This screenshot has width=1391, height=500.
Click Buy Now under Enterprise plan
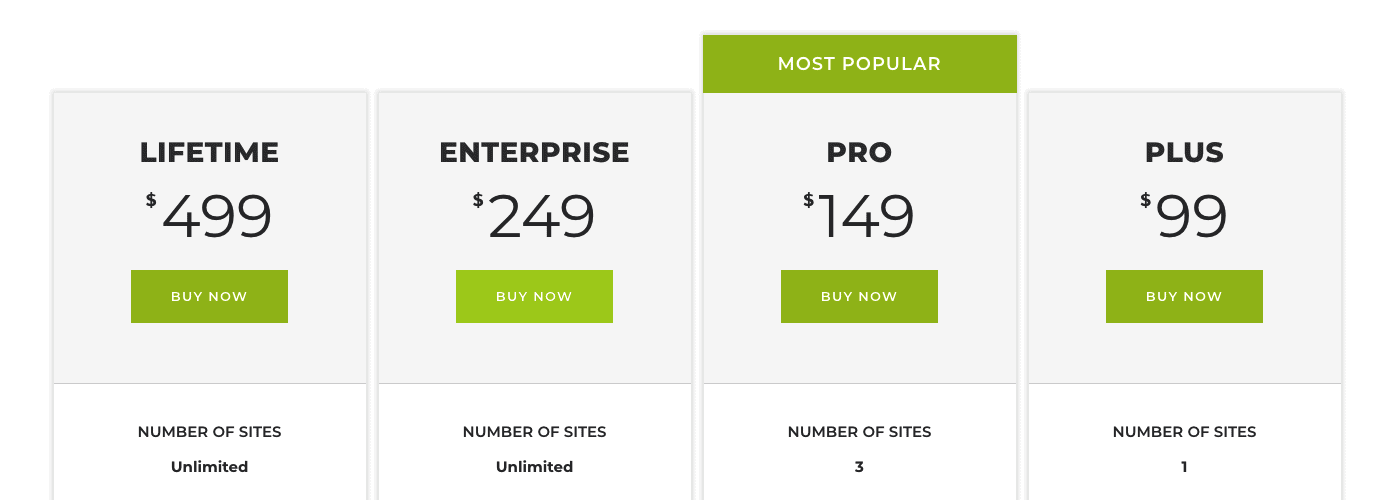[x=534, y=296]
